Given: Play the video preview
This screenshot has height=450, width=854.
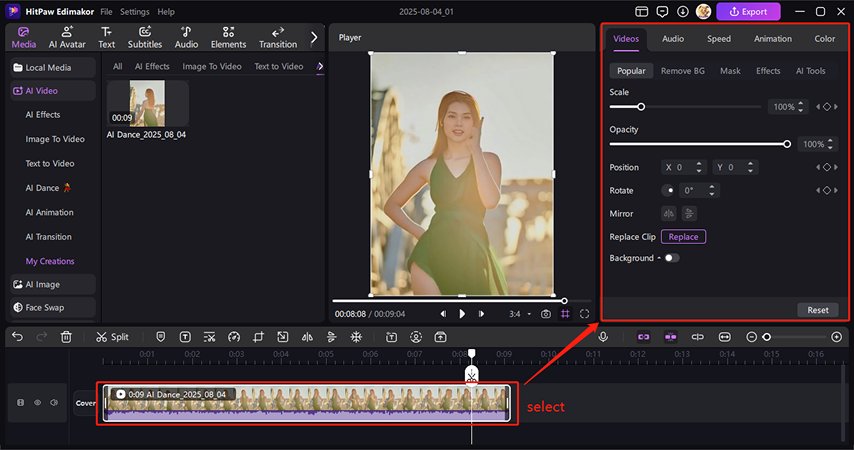Looking at the screenshot, I should click(462, 314).
